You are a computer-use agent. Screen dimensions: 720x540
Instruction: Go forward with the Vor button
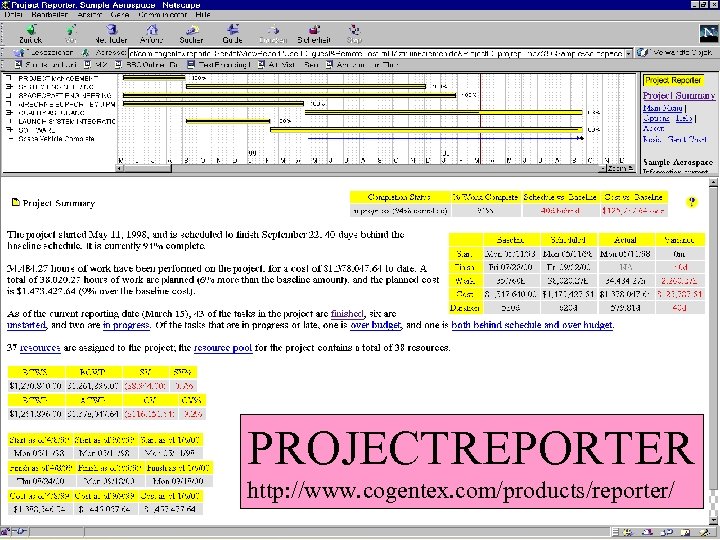[70, 34]
